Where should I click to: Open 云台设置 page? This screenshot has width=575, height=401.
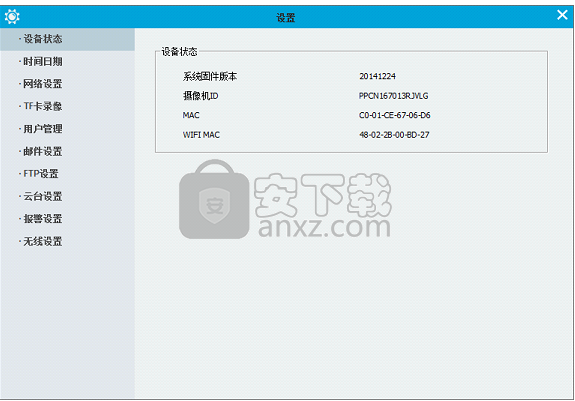tap(67, 196)
